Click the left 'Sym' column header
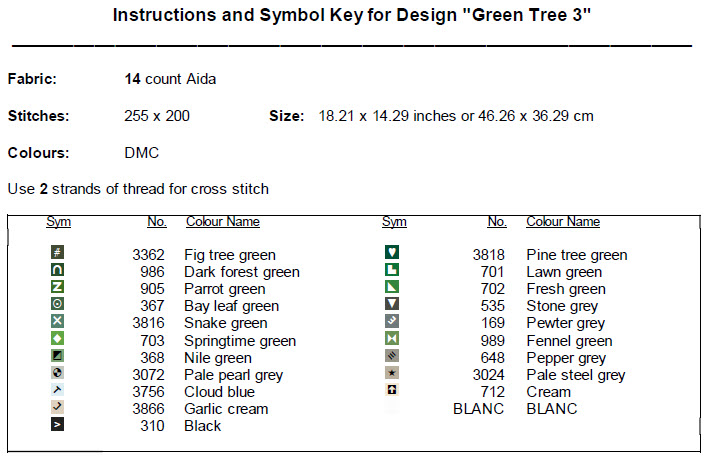Screen dimensions: 708x457 (x=58, y=222)
